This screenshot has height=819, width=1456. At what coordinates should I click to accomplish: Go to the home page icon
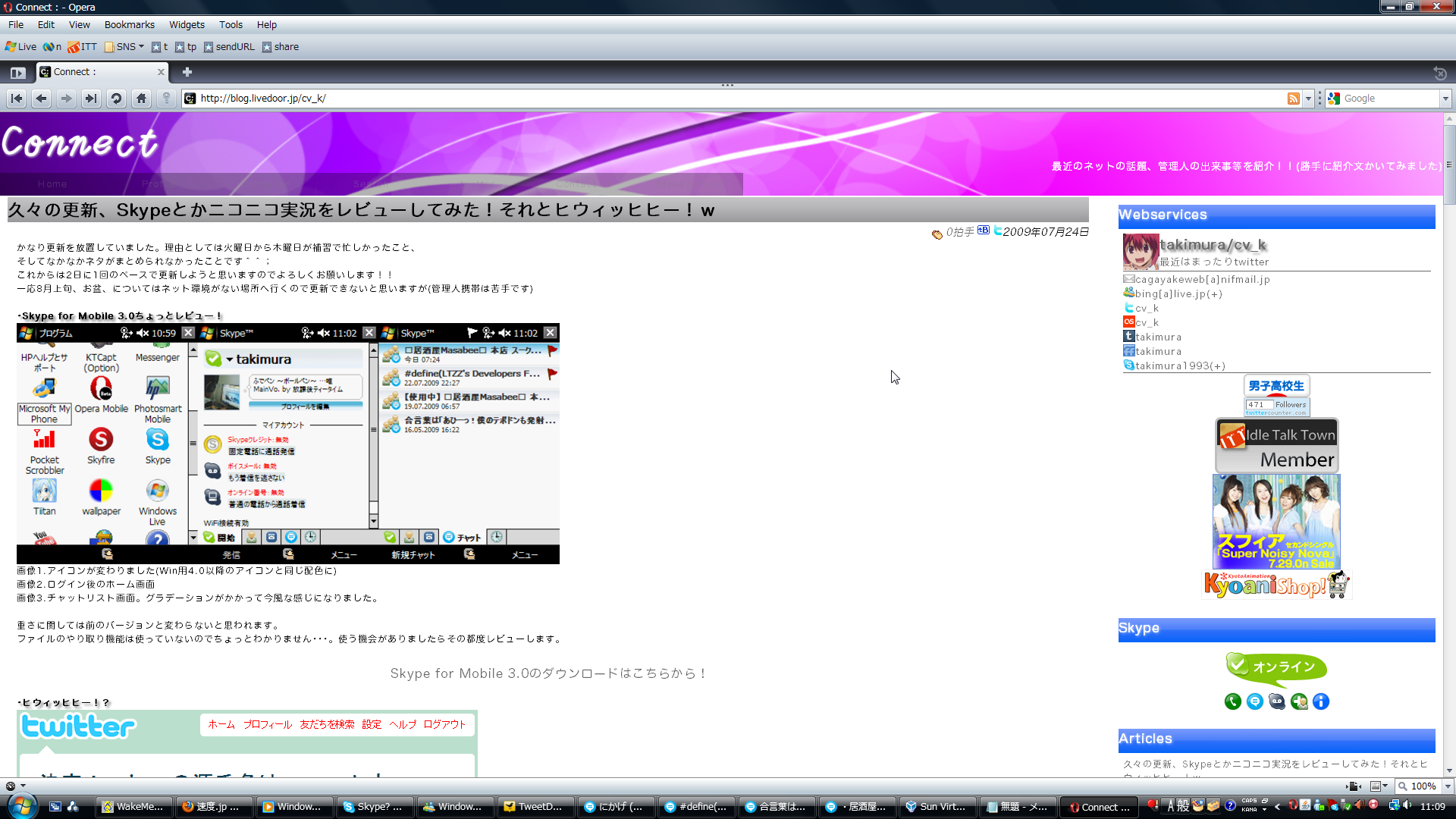click(141, 99)
